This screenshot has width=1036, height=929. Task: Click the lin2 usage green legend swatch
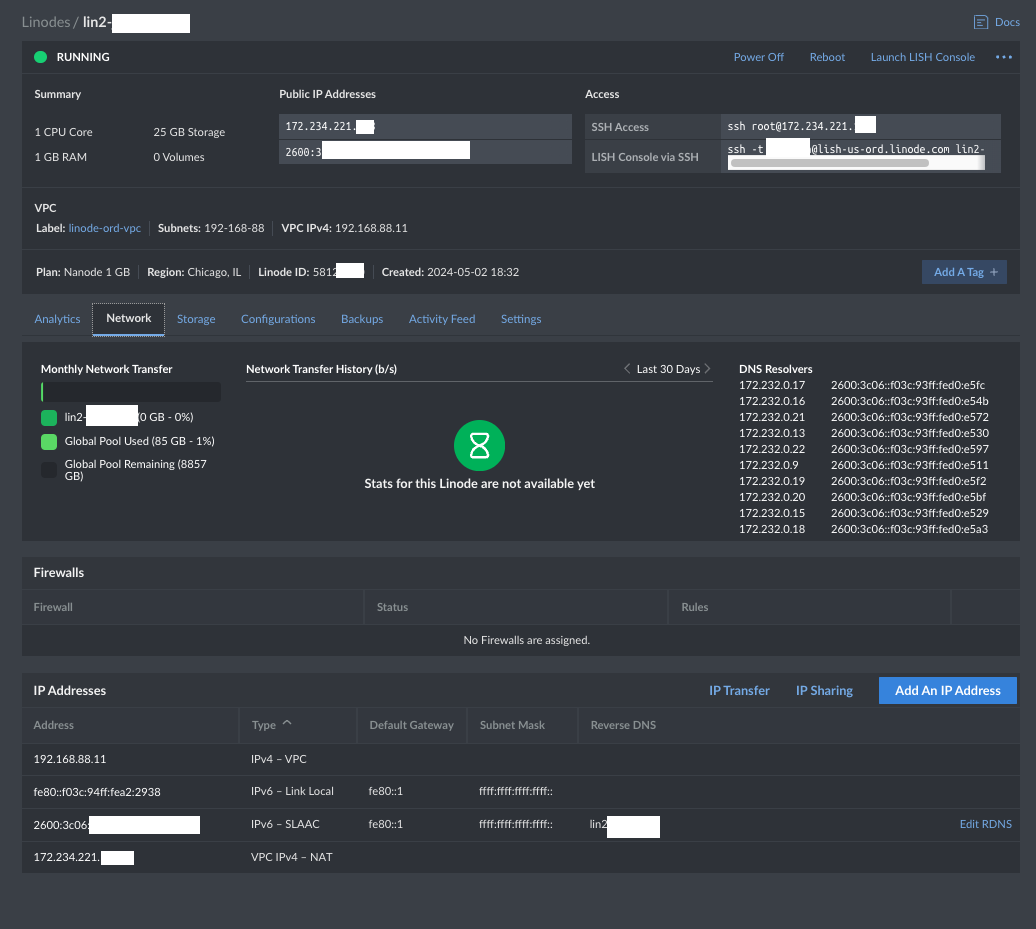(49, 418)
